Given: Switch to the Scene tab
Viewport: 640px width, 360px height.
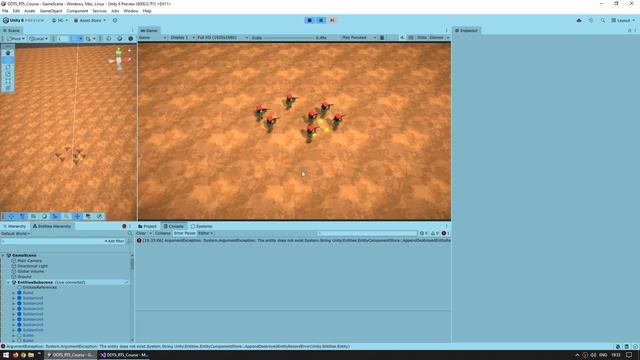Looking at the screenshot, I should click(x=11, y=31).
